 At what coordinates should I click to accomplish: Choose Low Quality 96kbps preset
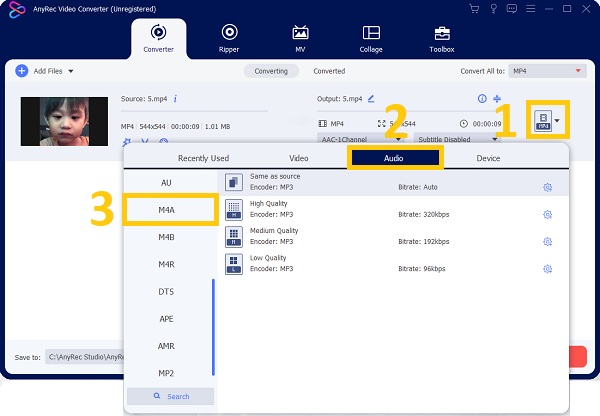click(394, 264)
